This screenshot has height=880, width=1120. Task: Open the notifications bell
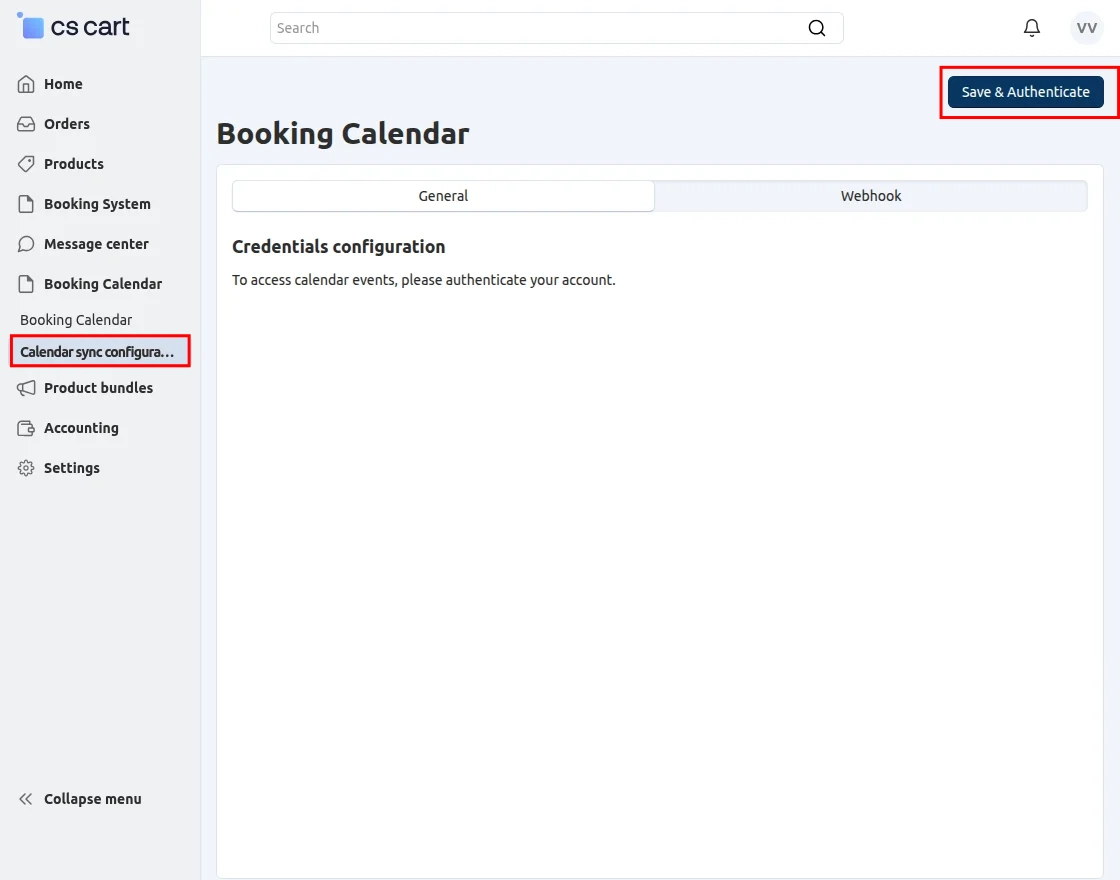point(1032,28)
